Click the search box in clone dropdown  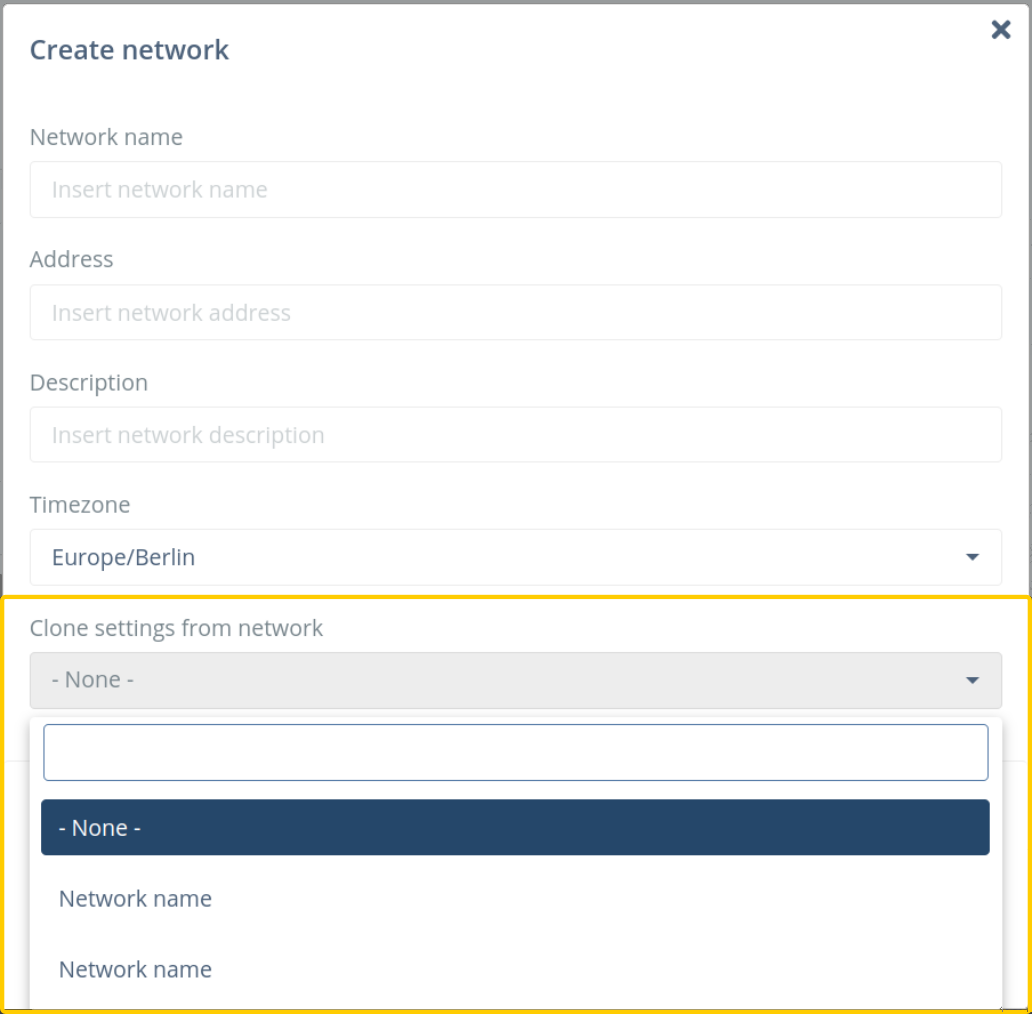[515, 753]
